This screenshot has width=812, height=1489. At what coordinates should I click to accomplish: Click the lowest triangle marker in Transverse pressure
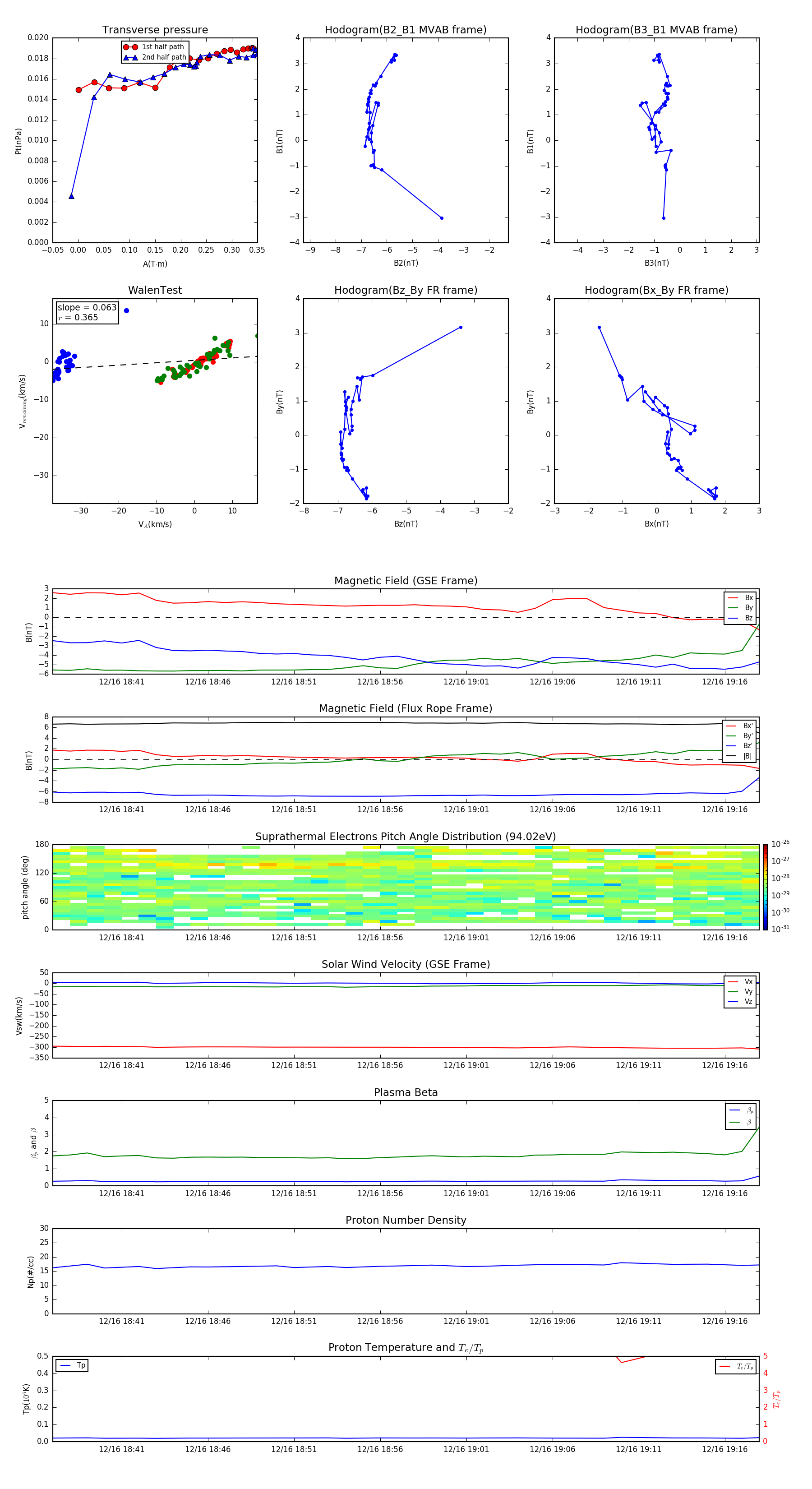click(72, 197)
